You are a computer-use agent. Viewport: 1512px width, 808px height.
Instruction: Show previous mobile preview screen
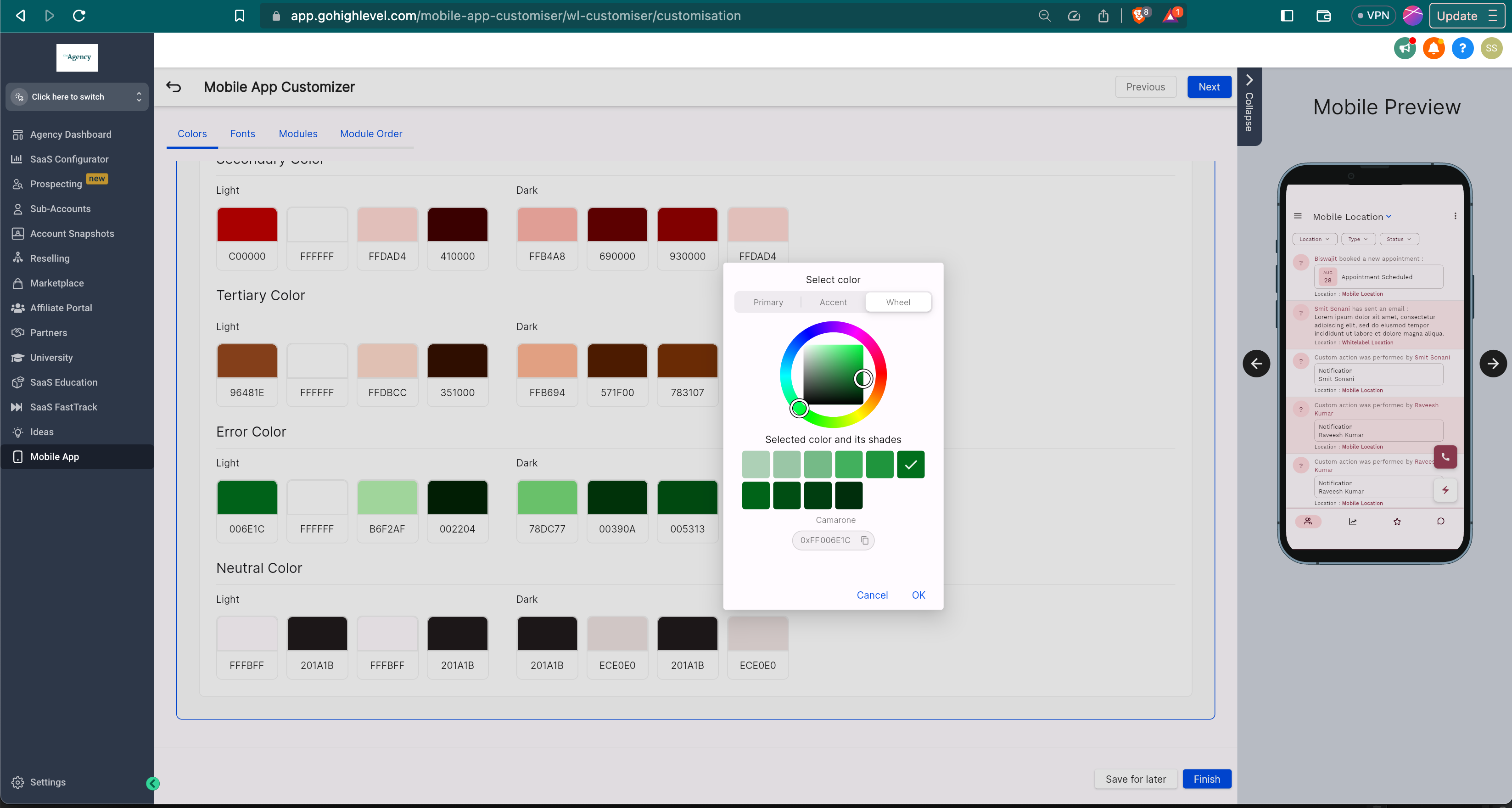(x=1256, y=364)
